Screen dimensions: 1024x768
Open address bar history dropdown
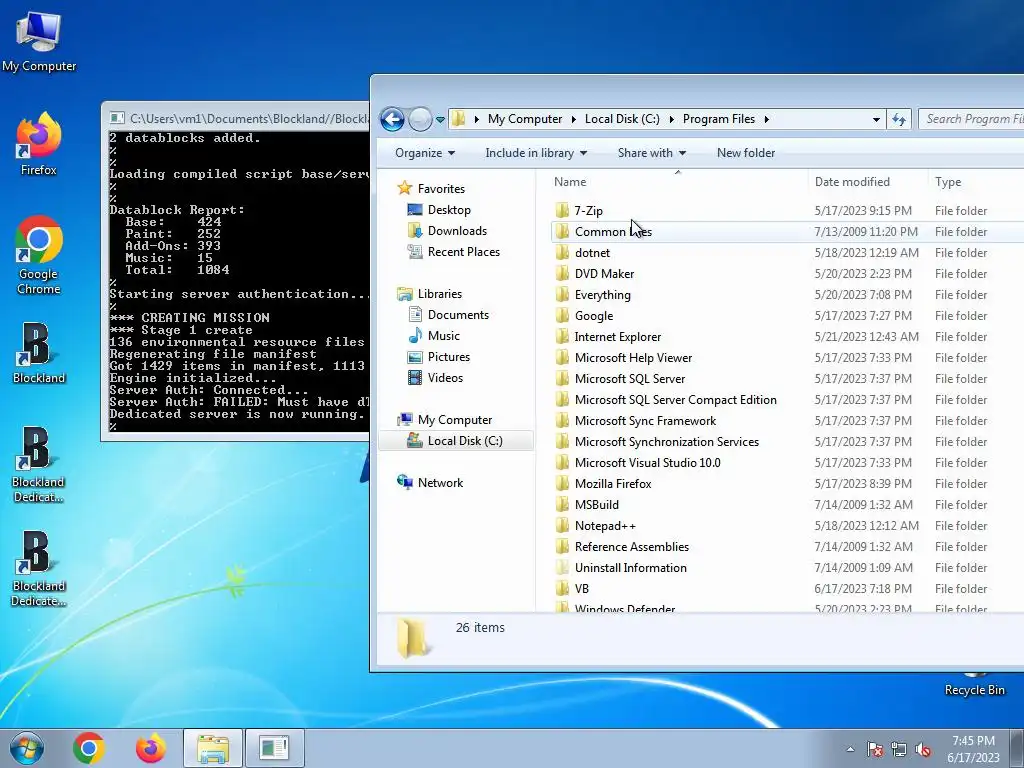[876, 120]
